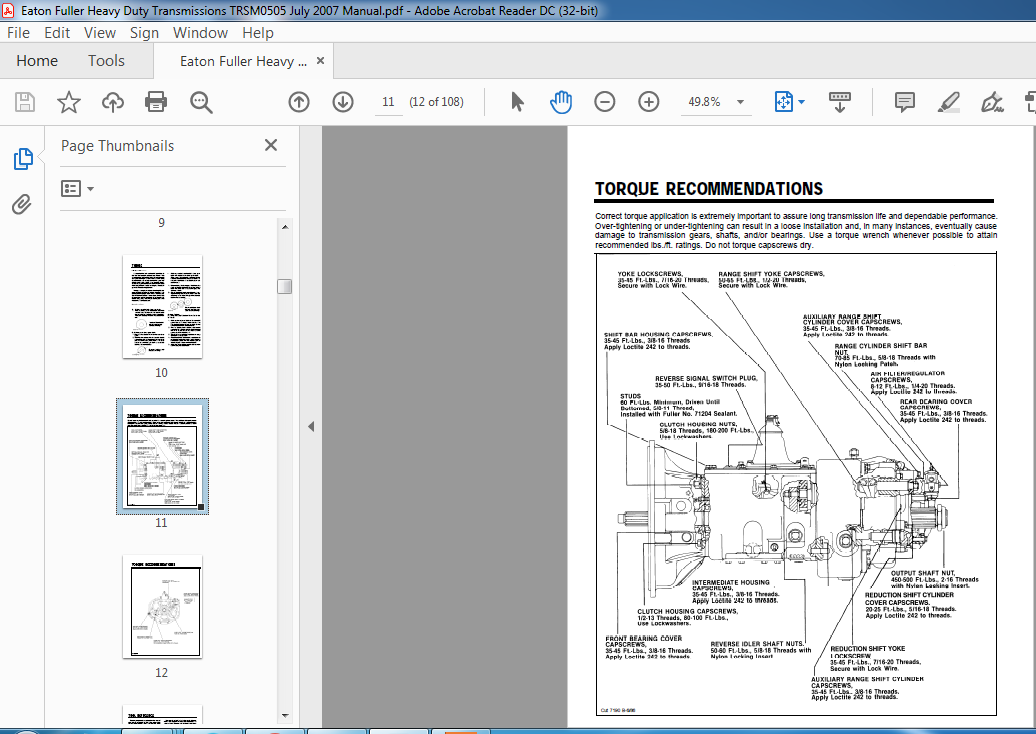
Task: Zoom in with plus icon
Action: [x=649, y=102]
